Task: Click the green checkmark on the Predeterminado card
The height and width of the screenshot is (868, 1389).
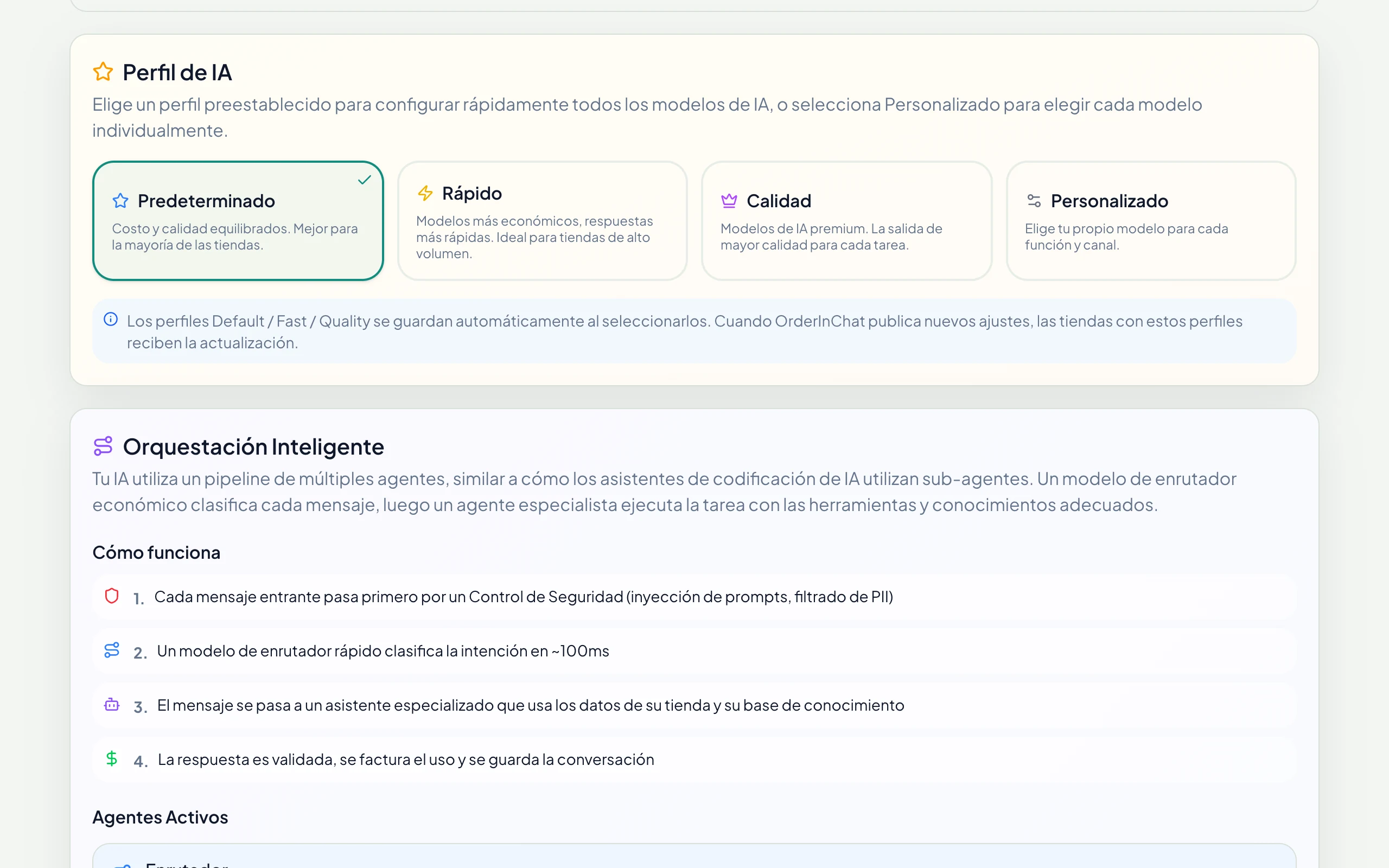Action: pos(365,180)
